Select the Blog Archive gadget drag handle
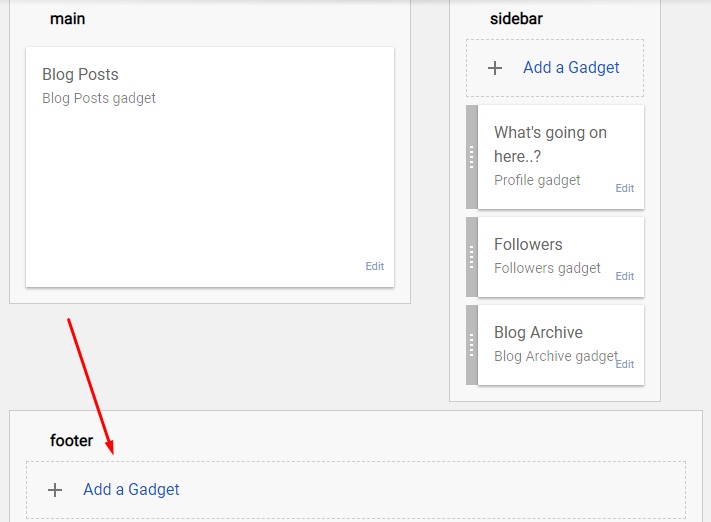The image size is (711, 522). tap(472, 345)
